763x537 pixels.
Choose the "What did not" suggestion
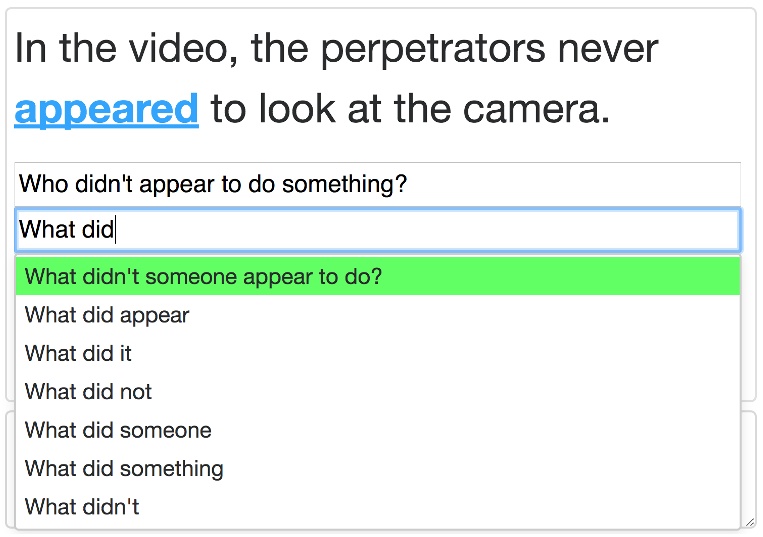[88, 392]
